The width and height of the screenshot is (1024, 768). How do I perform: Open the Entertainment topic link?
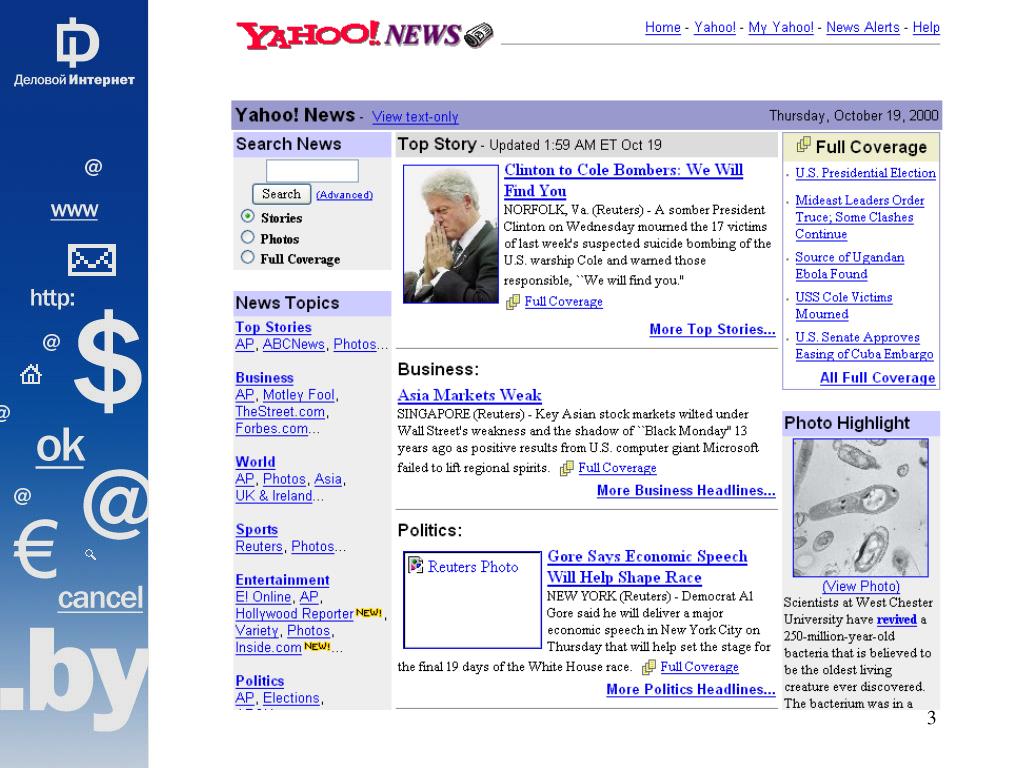pos(283,580)
